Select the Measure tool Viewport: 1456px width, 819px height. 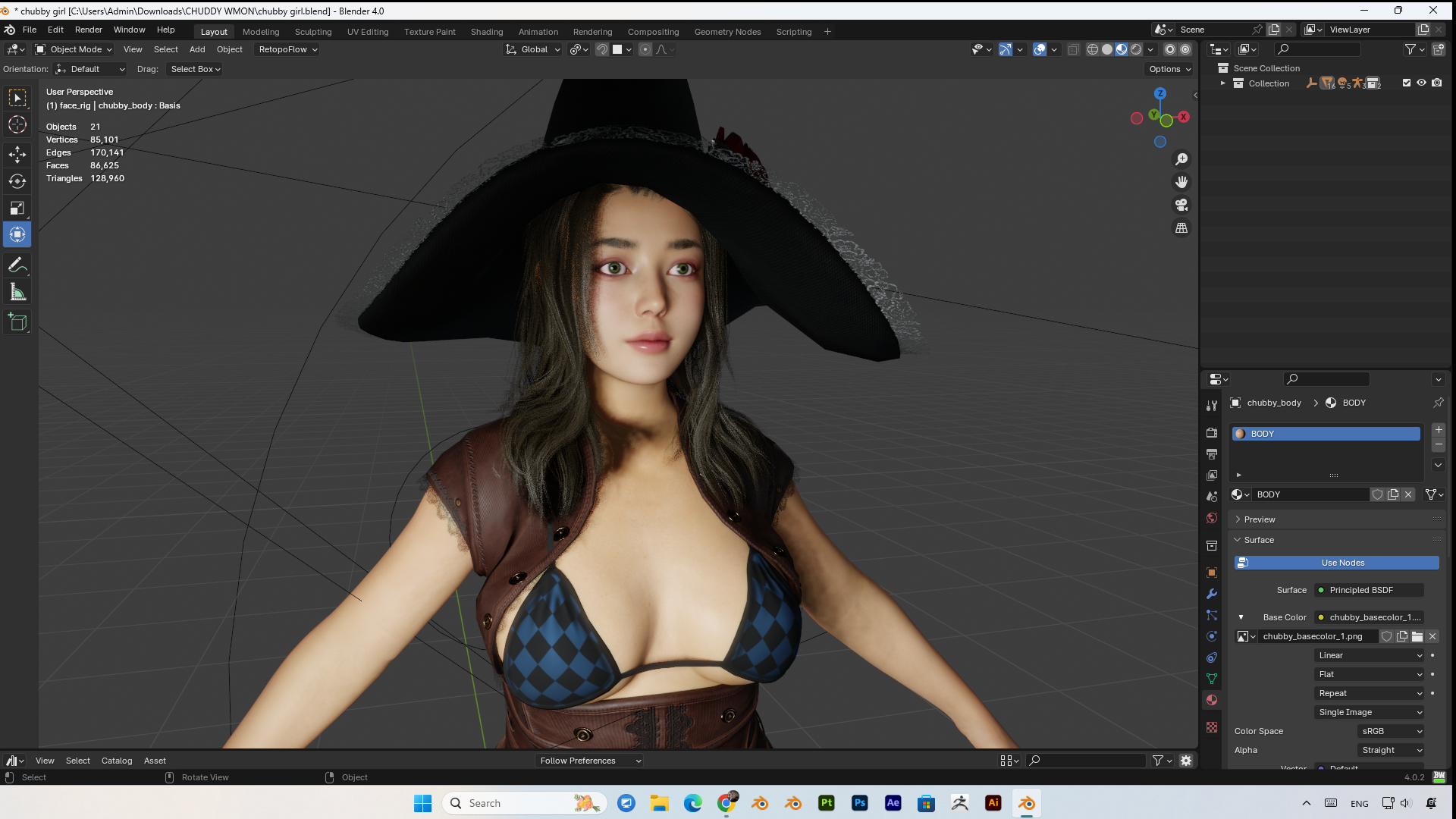point(17,291)
